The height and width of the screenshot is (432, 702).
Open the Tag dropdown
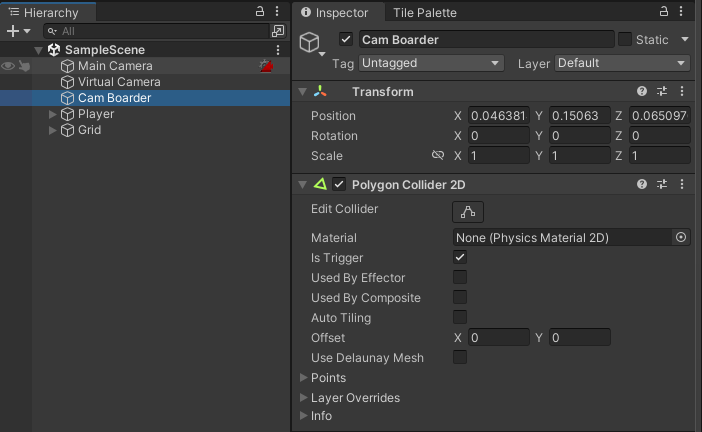(x=431, y=63)
